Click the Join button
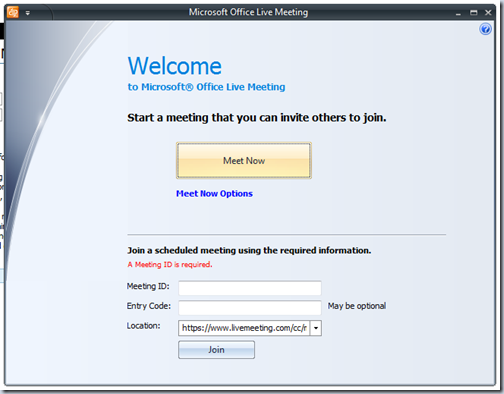 (x=216, y=350)
